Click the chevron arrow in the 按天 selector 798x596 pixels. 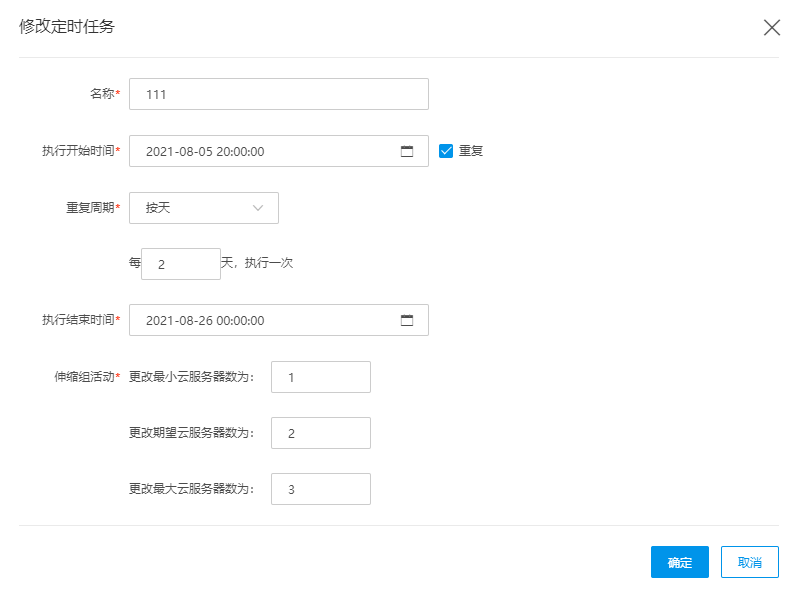258,208
